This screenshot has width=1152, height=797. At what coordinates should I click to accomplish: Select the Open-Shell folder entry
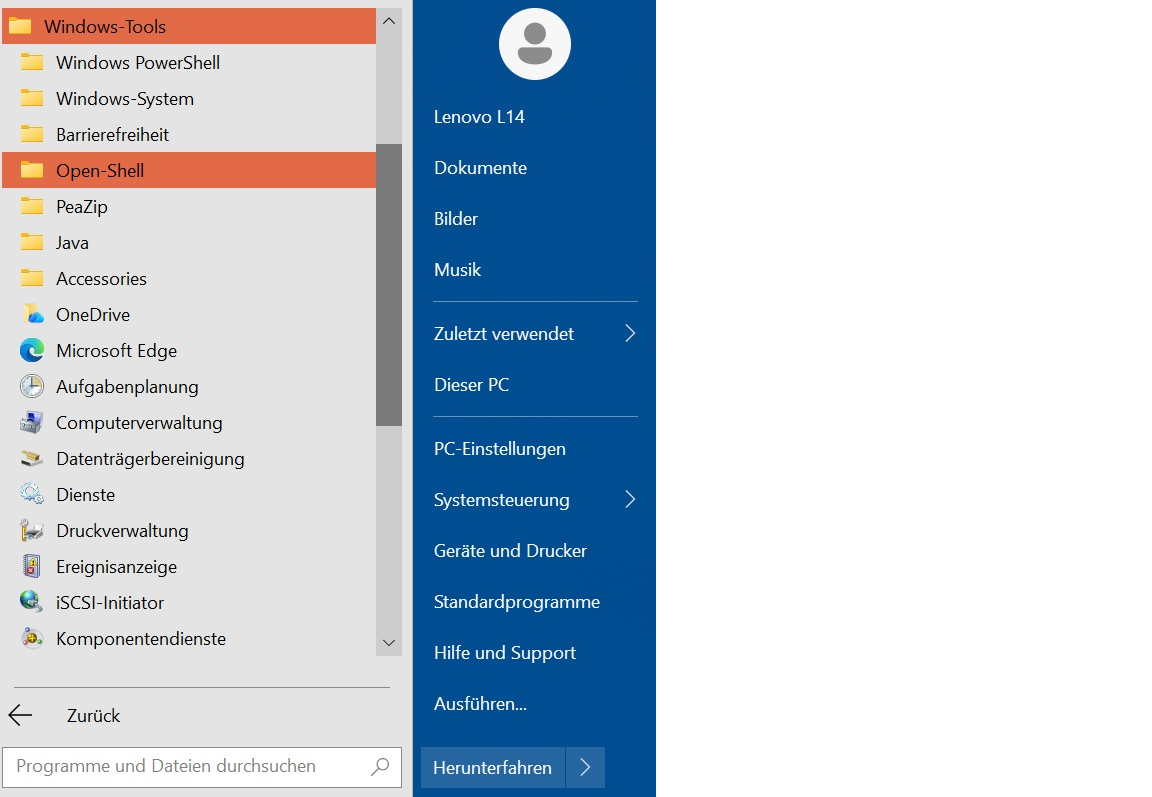189,170
